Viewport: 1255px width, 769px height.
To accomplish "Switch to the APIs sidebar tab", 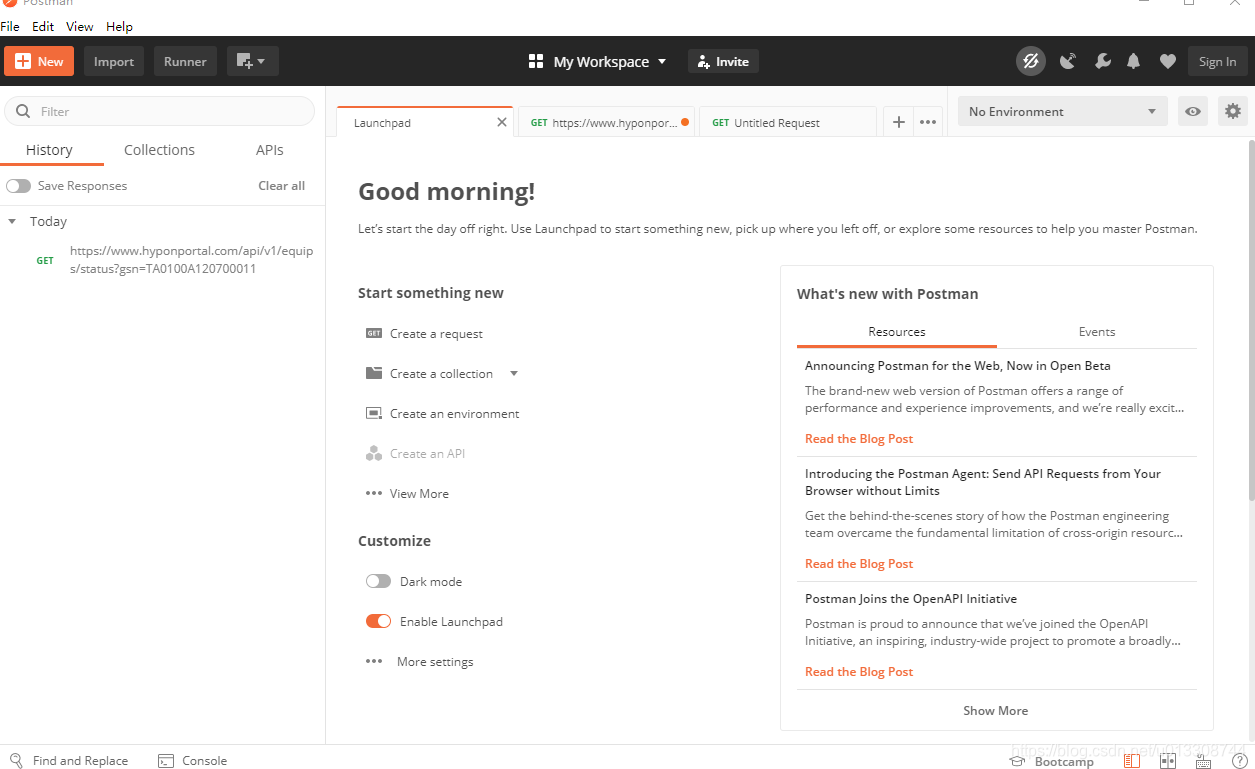I will [x=270, y=150].
